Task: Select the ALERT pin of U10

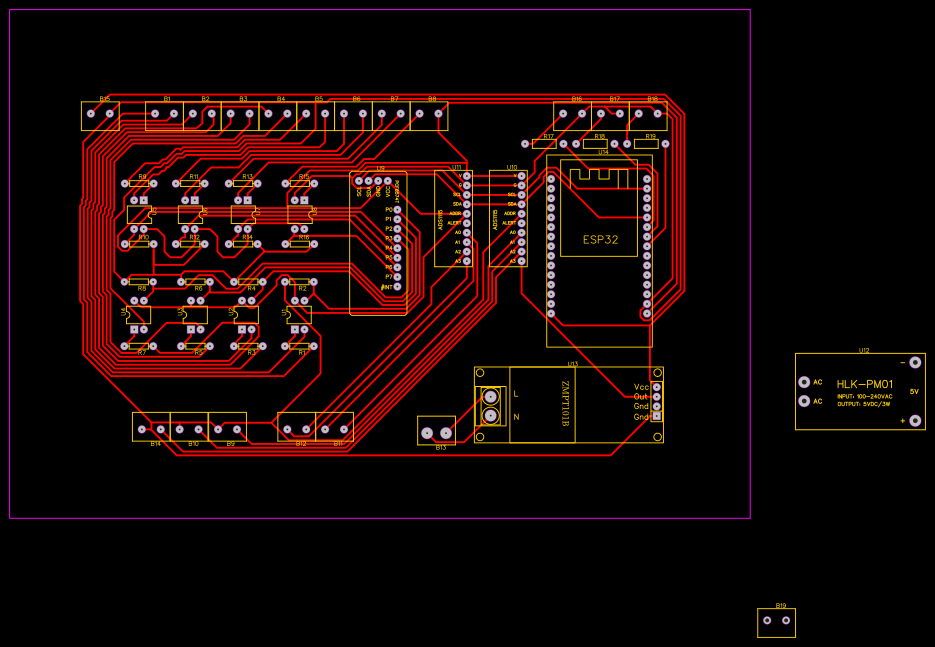Action: 522,222
